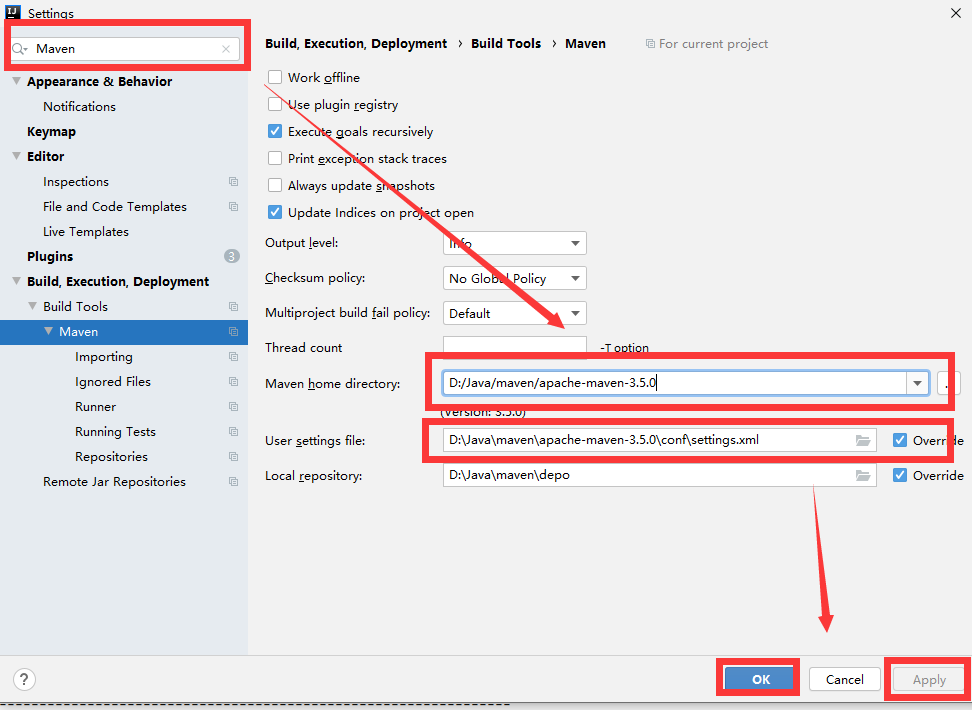Clear the Maven search text with X icon

tap(226, 49)
